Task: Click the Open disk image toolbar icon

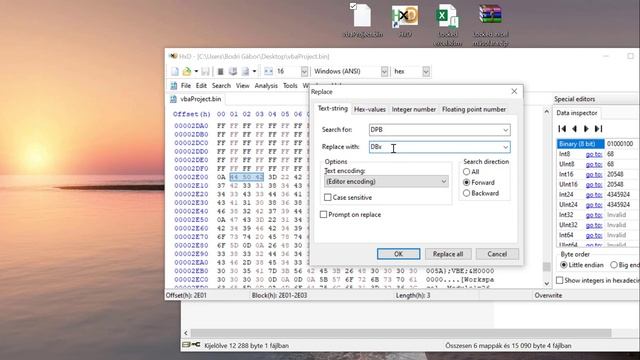Action: (x=245, y=71)
